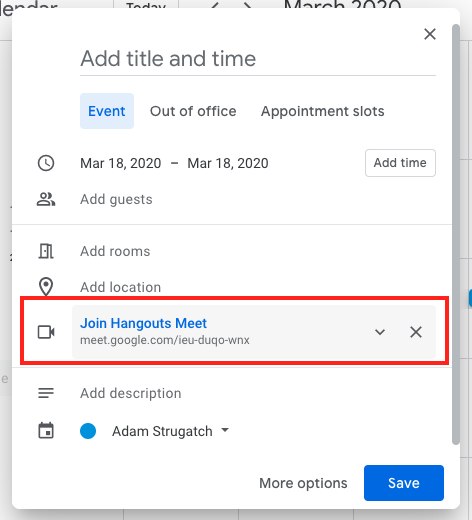Open More options

pos(303,483)
